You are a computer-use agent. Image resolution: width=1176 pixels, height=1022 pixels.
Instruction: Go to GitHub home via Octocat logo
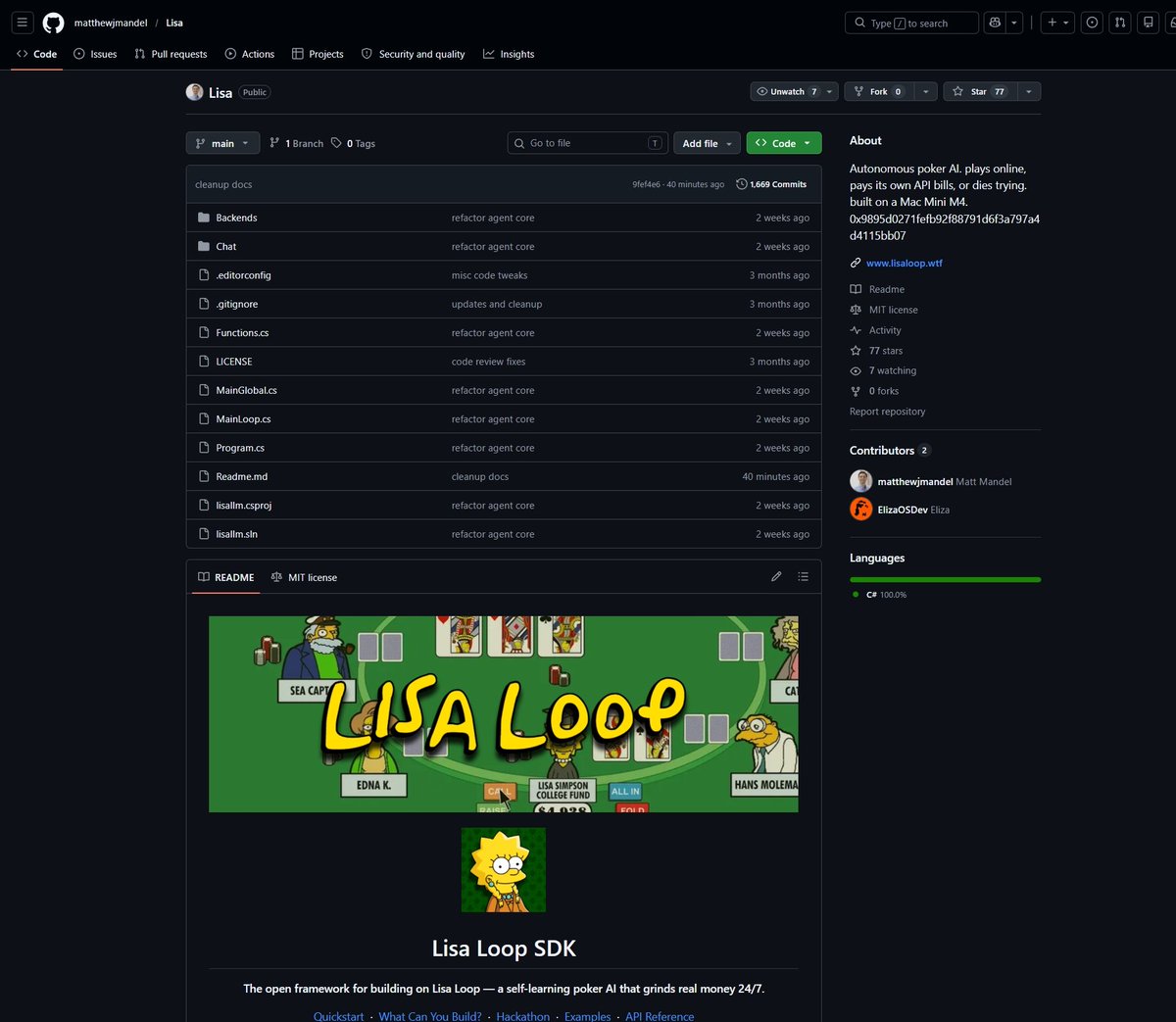point(54,23)
